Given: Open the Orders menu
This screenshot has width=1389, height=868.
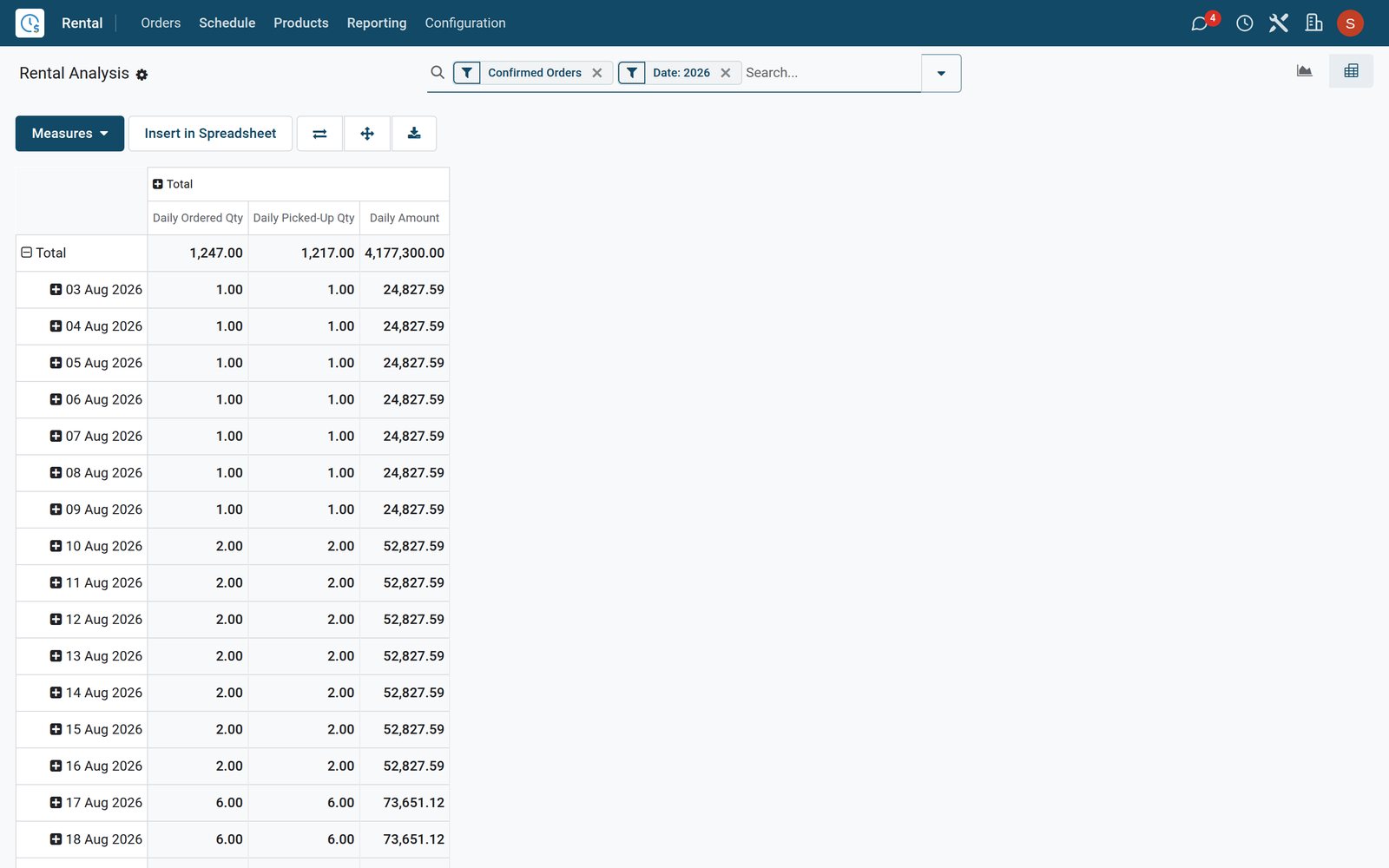Looking at the screenshot, I should point(161,23).
